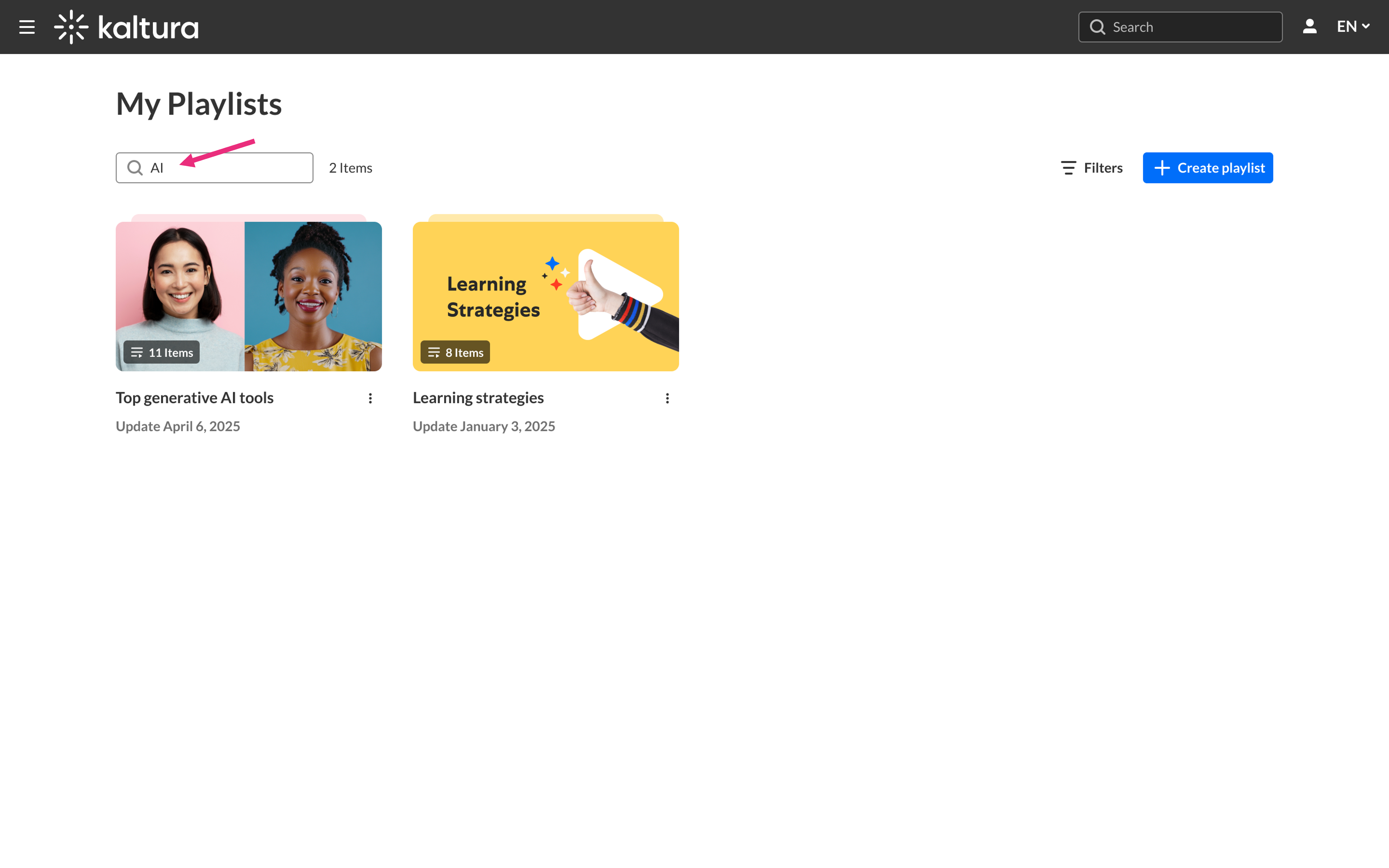Focus the playlist search field containing AI

230,168
